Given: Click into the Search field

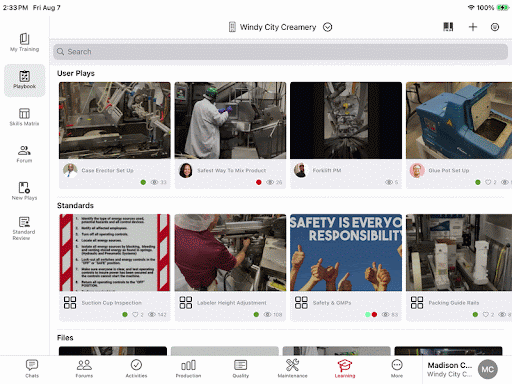Looking at the screenshot, I should pyautogui.click(x=280, y=52).
